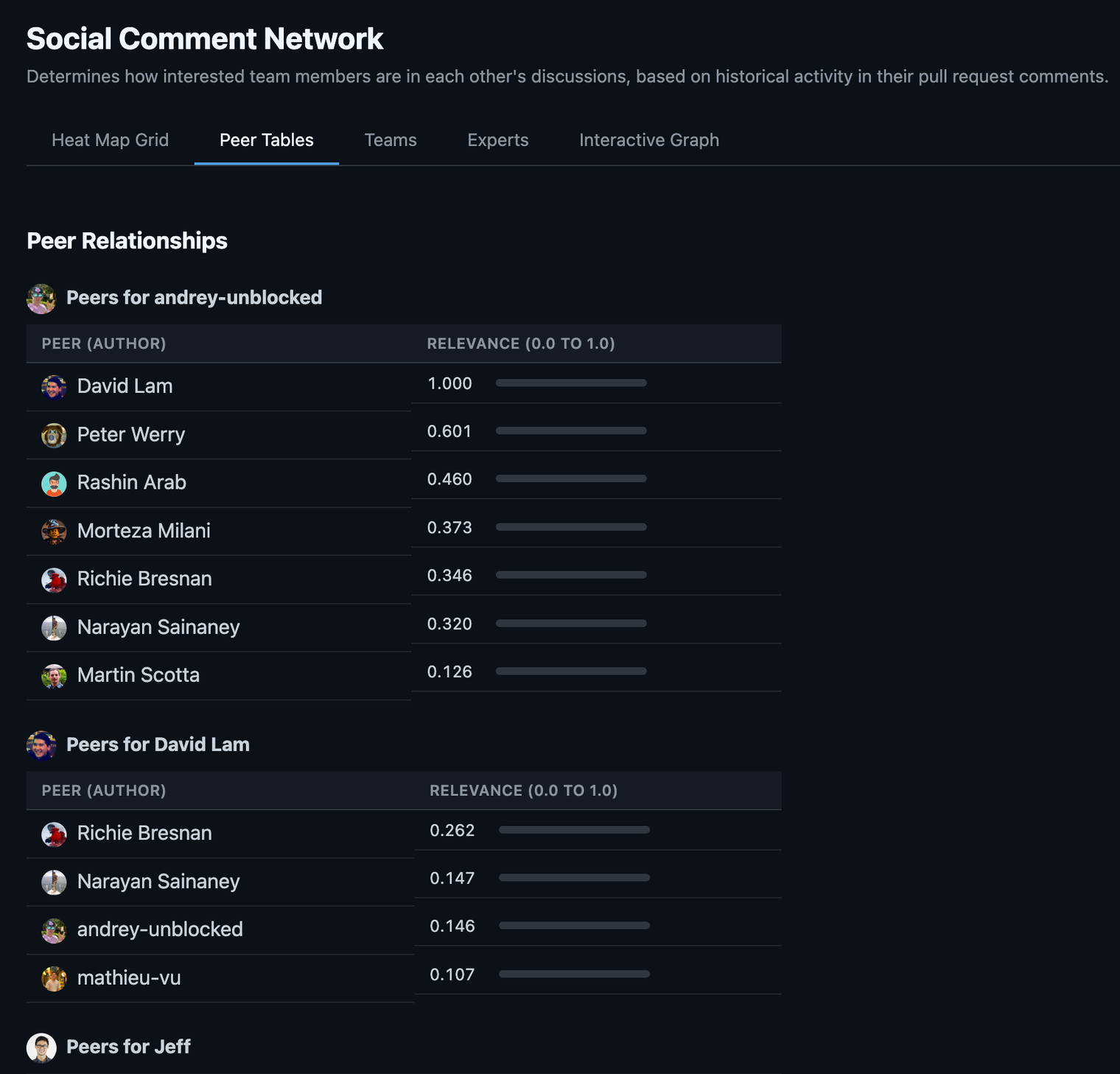The height and width of the screenshot is (1074, 1120).
Task: Click the avatar beside Peers for David Lam heading
Action: [x=41, y=745]
